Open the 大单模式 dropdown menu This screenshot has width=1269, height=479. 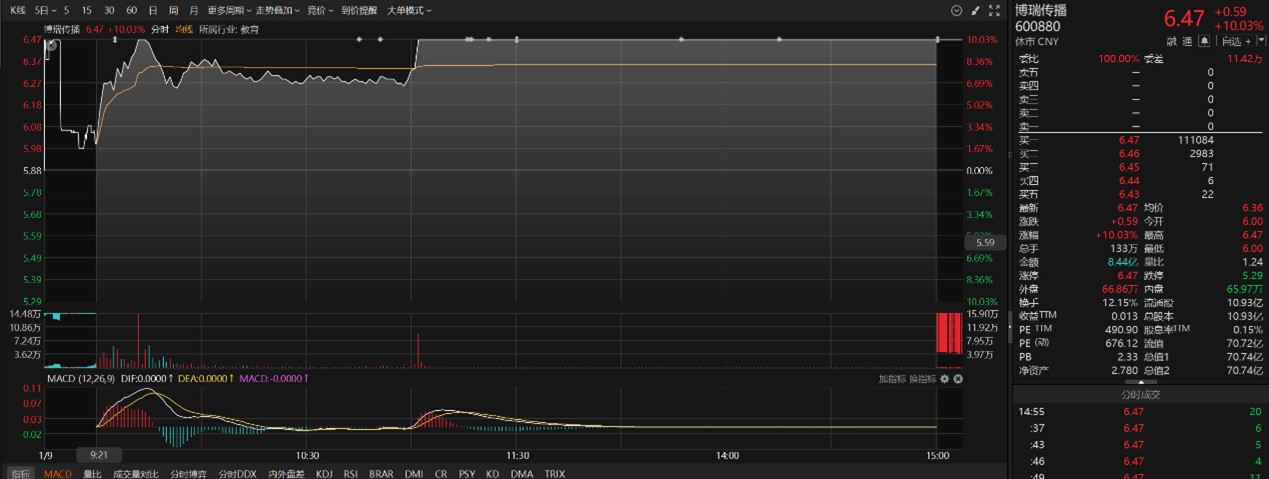pyautogui.click(x=409, y=10)
